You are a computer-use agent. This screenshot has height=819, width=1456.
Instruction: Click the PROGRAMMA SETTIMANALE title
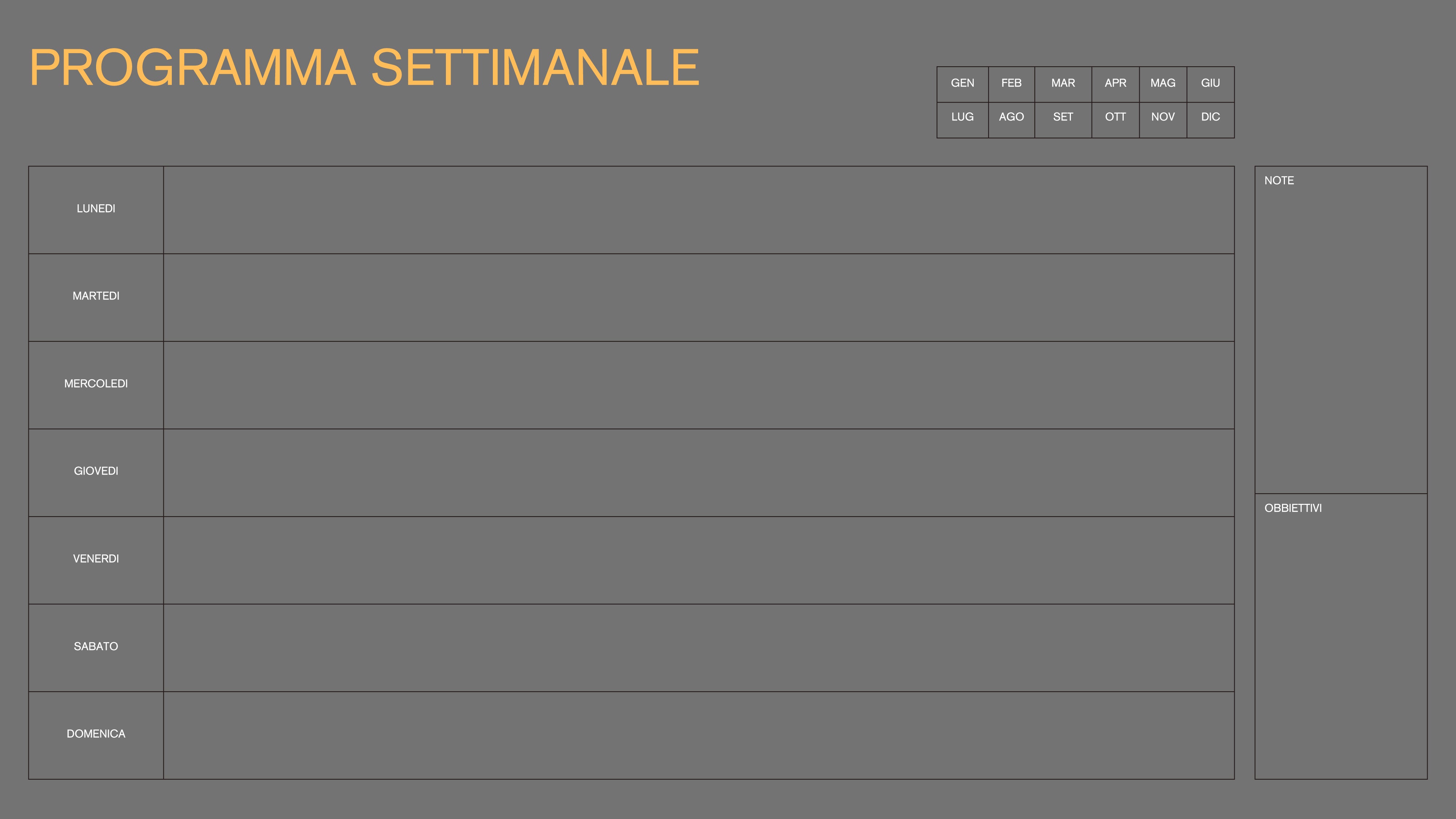pos(364,68)
